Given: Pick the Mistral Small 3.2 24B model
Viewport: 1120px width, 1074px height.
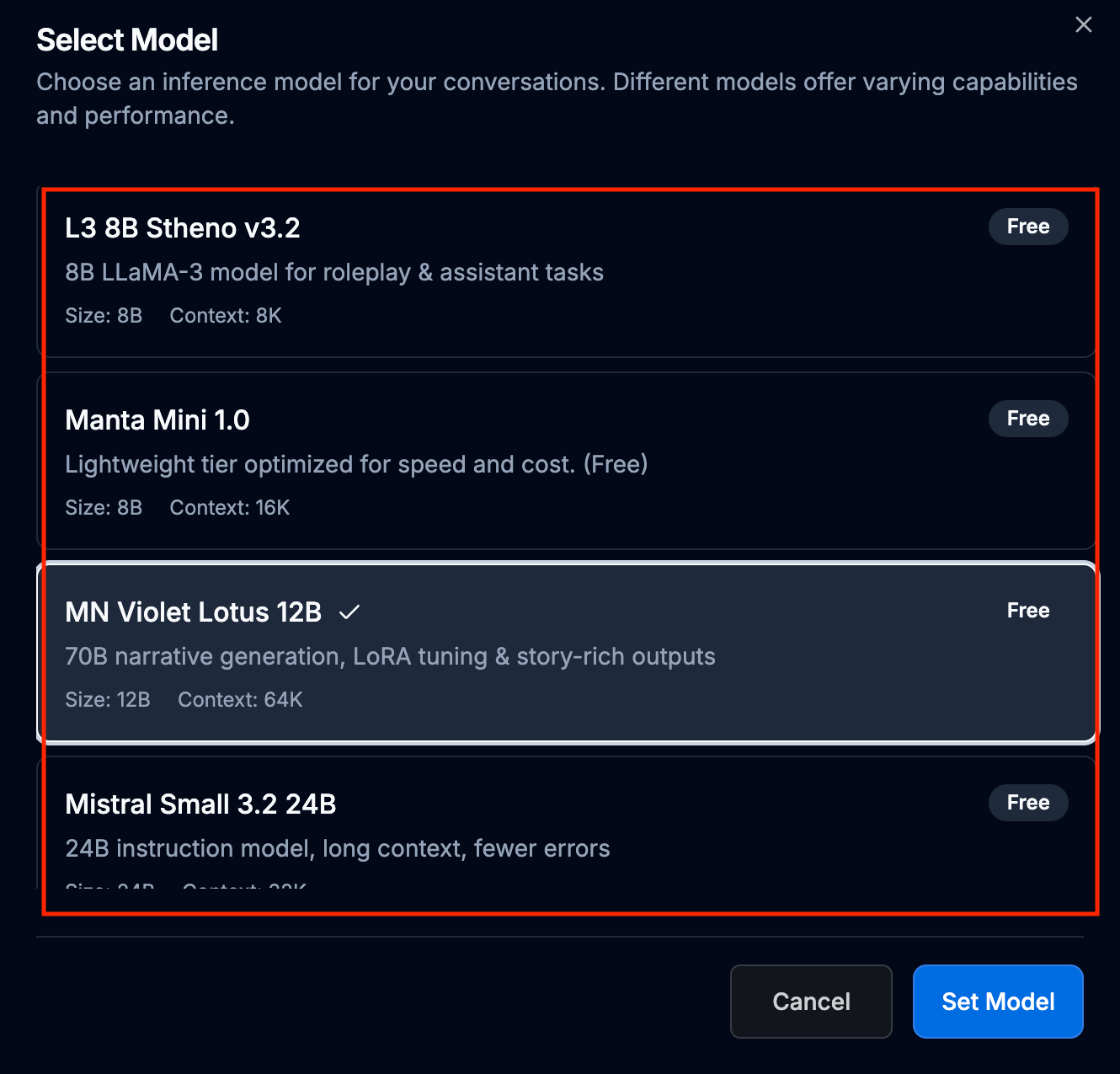Looking at the screenshot, I should [200, 804].
